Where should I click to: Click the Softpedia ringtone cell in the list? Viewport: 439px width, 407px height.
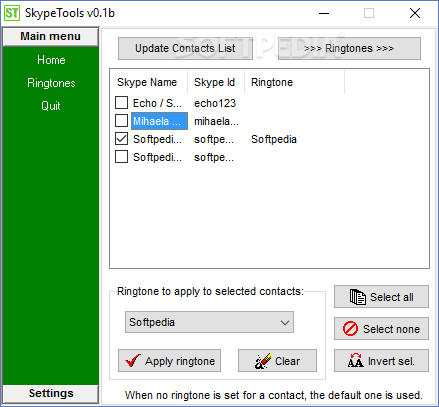pyautogui.click(x=274, y=139)
